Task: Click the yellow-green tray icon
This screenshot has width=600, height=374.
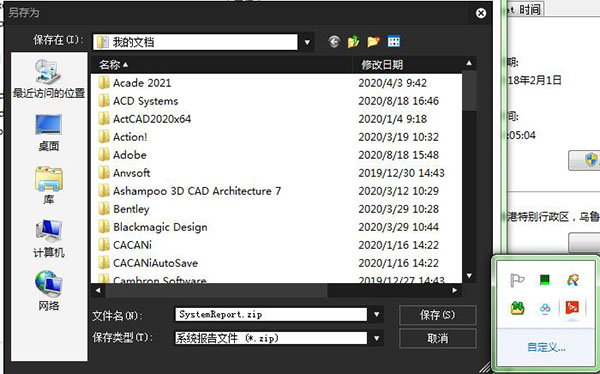Action: pyautogui.click(x=517, y=308)
